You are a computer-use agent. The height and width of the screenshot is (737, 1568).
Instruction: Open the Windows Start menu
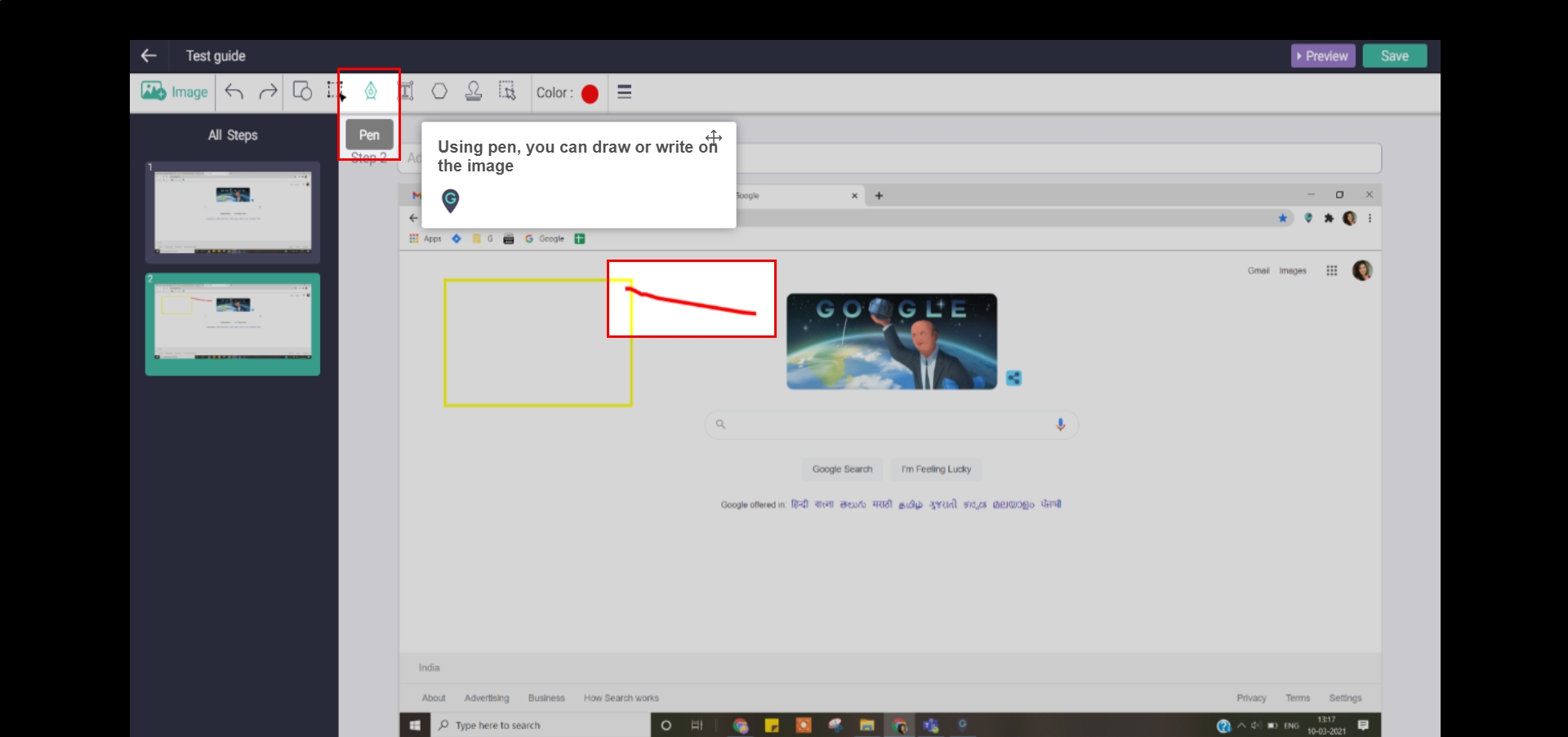415,726
